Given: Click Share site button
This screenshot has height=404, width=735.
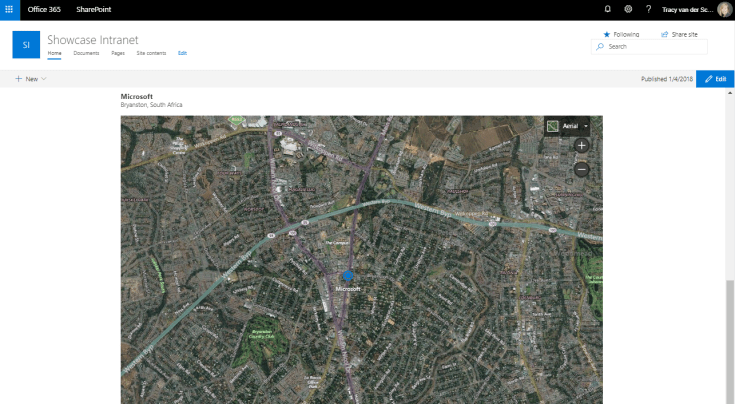Looking at the screenshot, I should click(678, 34).
